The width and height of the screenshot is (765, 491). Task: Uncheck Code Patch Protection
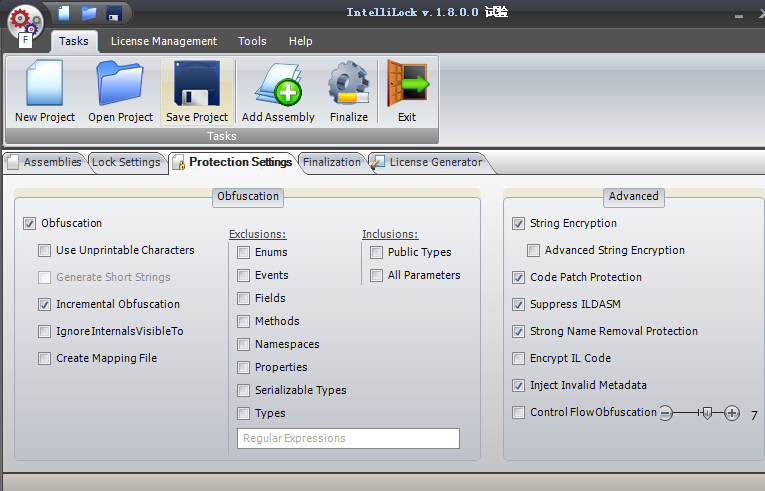coord(519,277)
